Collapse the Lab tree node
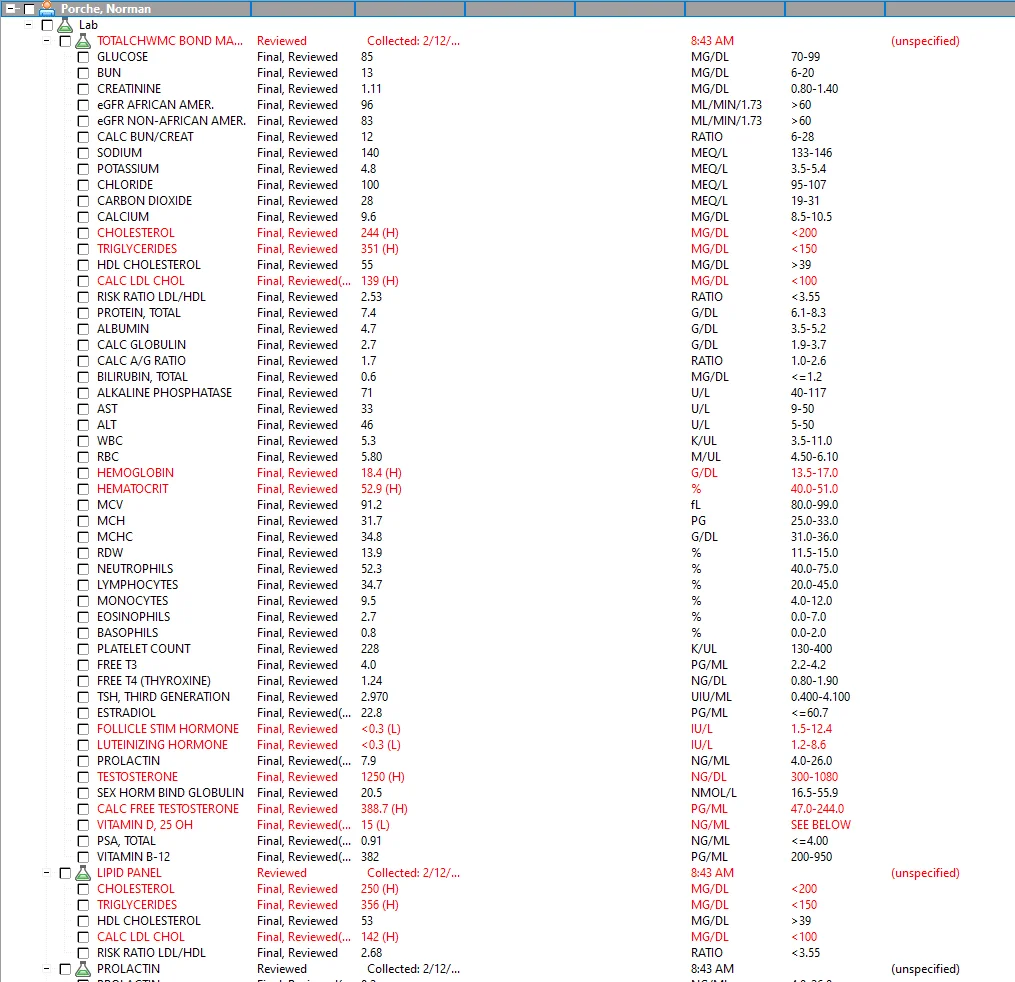The image size is (1015, 982). coord(28,25)
